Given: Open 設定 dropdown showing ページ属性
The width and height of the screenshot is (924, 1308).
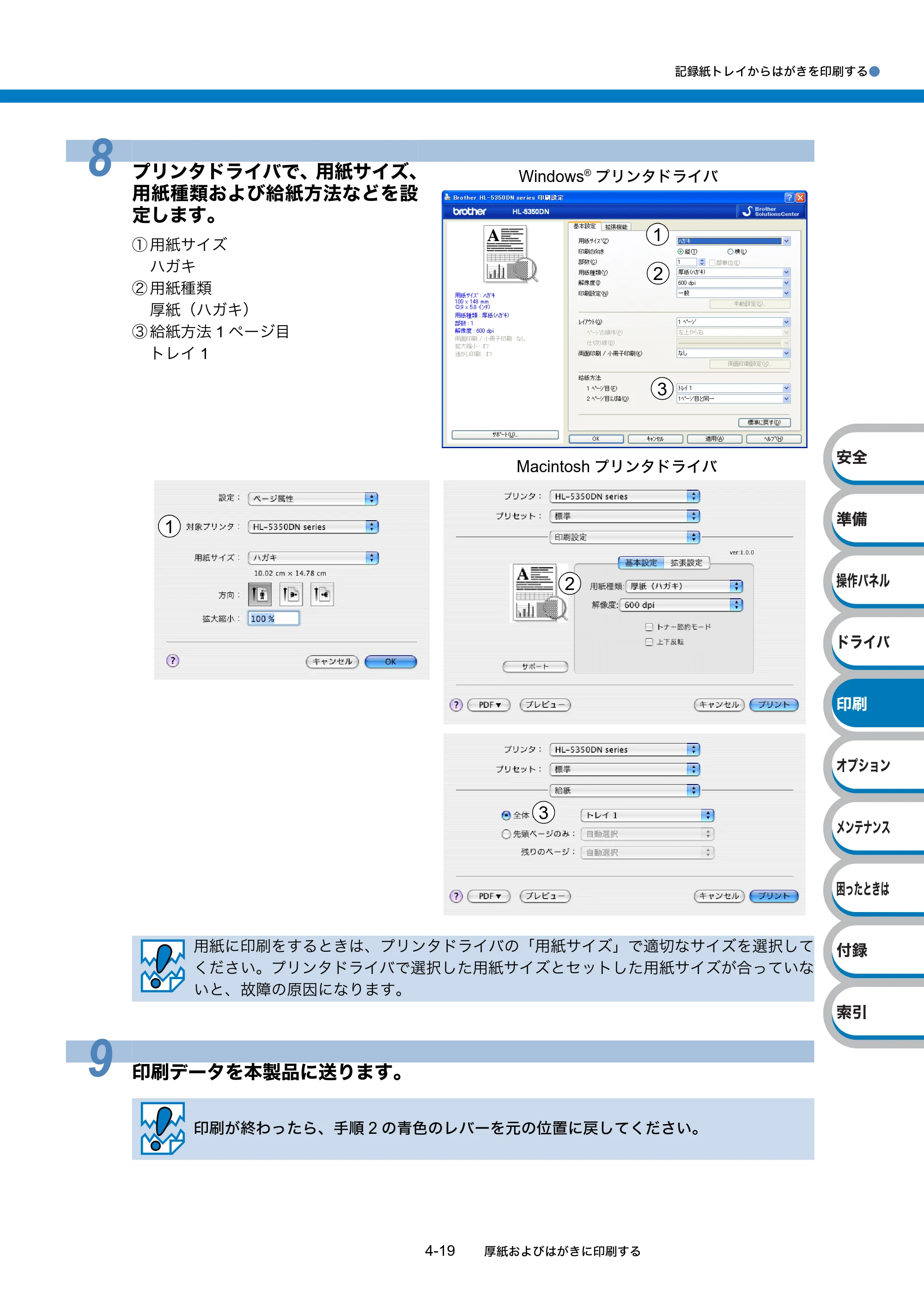Looking at the screenshot, I should coord(313,499).
